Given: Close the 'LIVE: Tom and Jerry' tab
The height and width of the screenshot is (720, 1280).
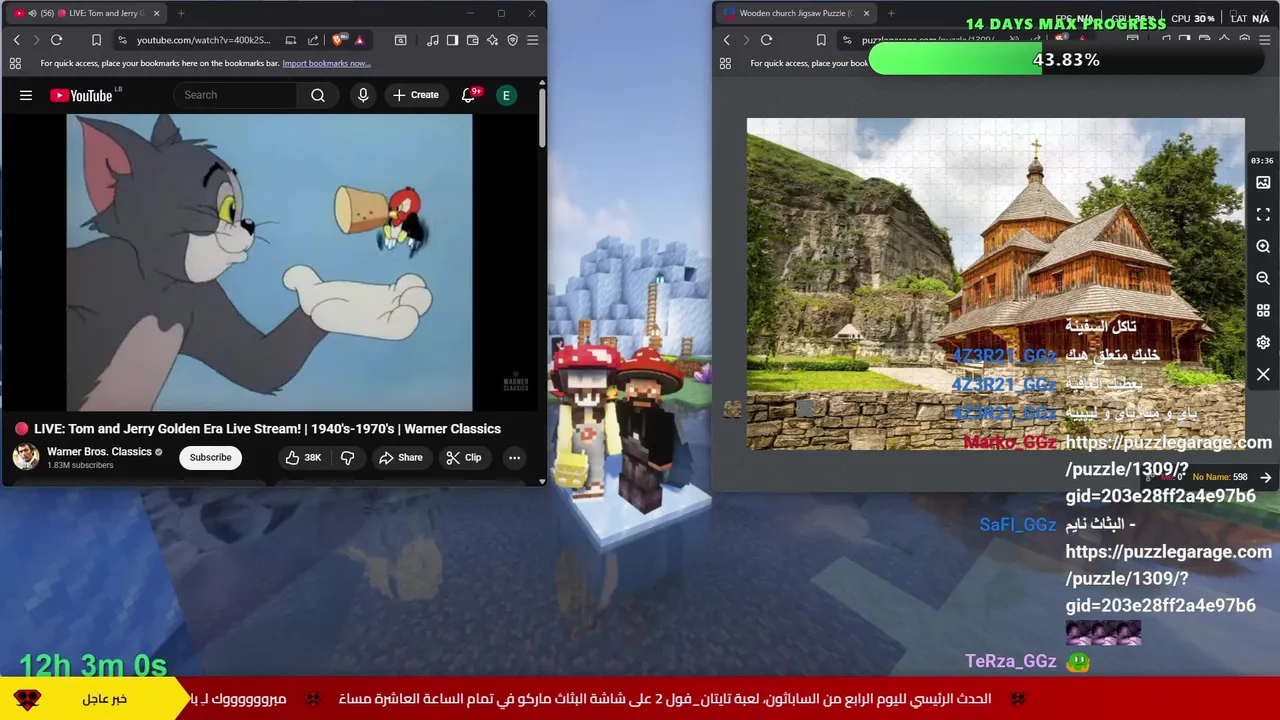Looking at the screenshot, I should [x=156, y=13].
